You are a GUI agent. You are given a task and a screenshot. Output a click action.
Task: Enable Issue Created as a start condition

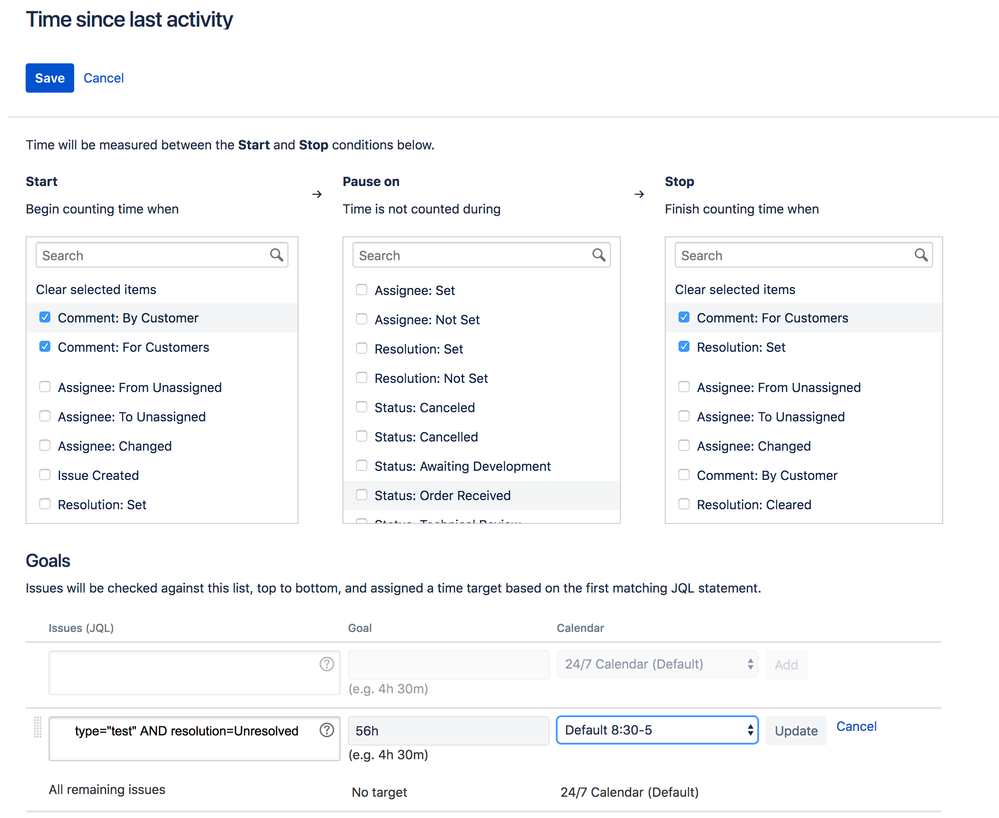45,475
